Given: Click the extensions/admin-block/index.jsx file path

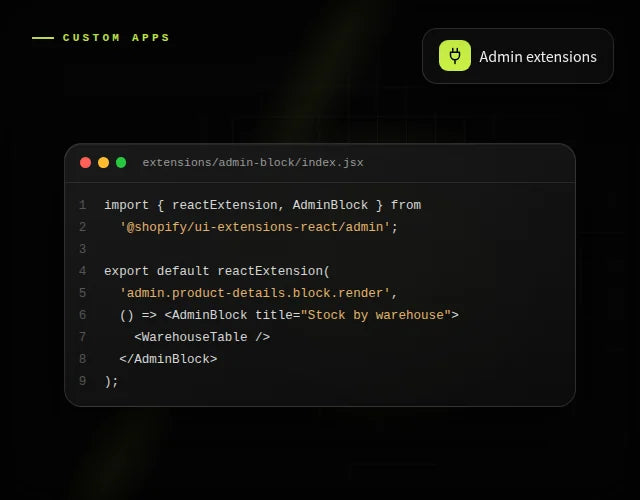Looking at the screenshot, I should point(253,162).
